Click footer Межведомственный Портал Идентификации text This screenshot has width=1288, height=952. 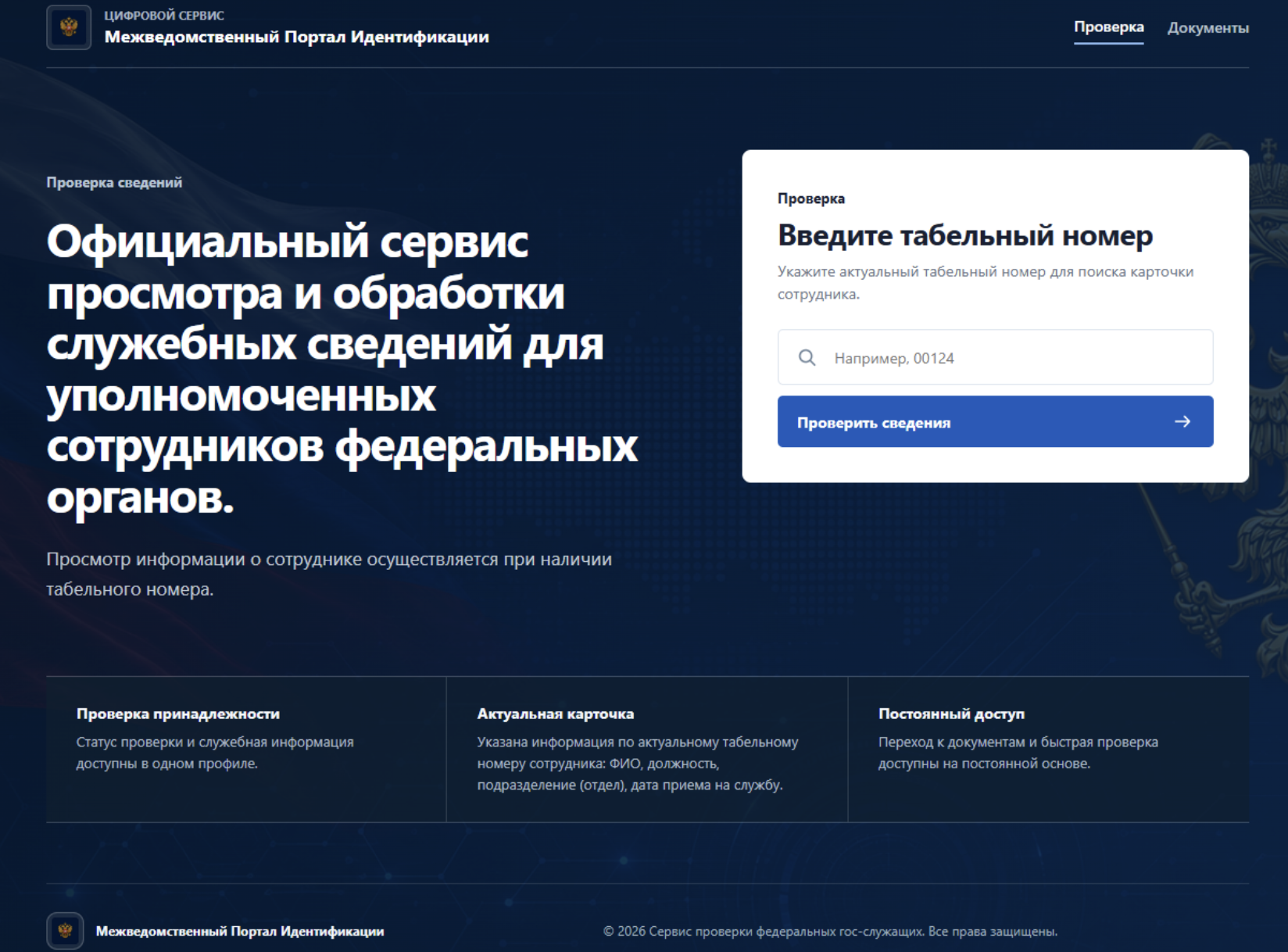coord(240,931)
